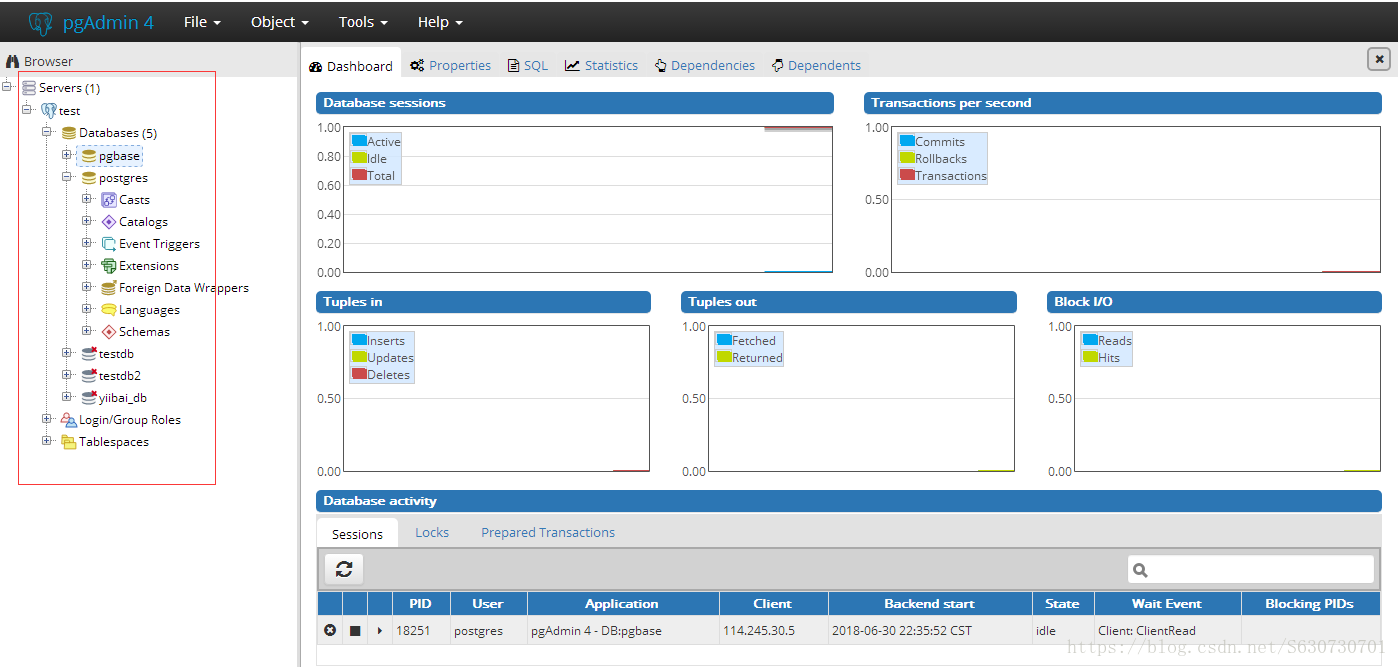Cancel query for session PID 18251
Screen dimensions: 1398x667
click(330, 631)
